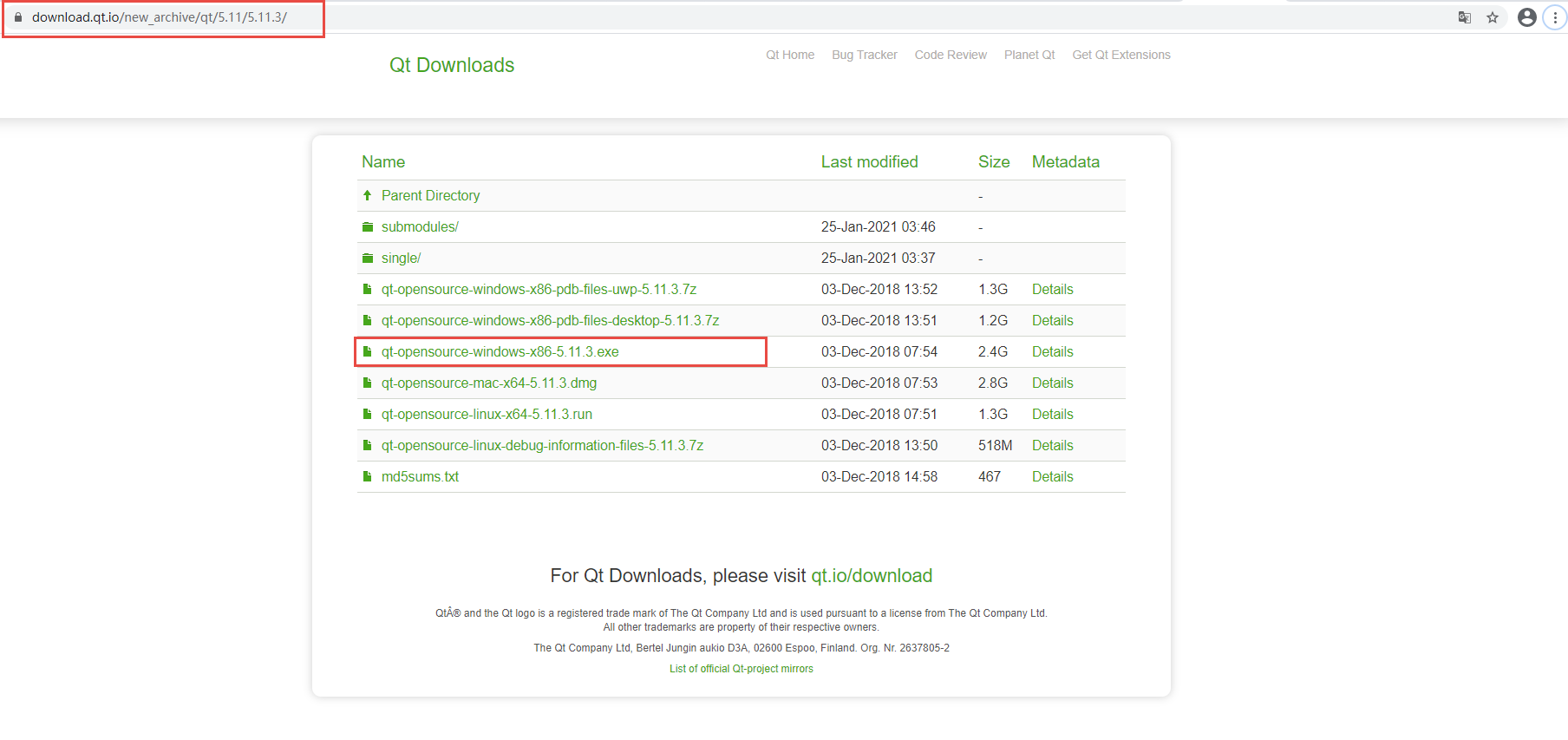Click file icon for pdb-files-uwp-5.11.3.7z

(368, 290)
